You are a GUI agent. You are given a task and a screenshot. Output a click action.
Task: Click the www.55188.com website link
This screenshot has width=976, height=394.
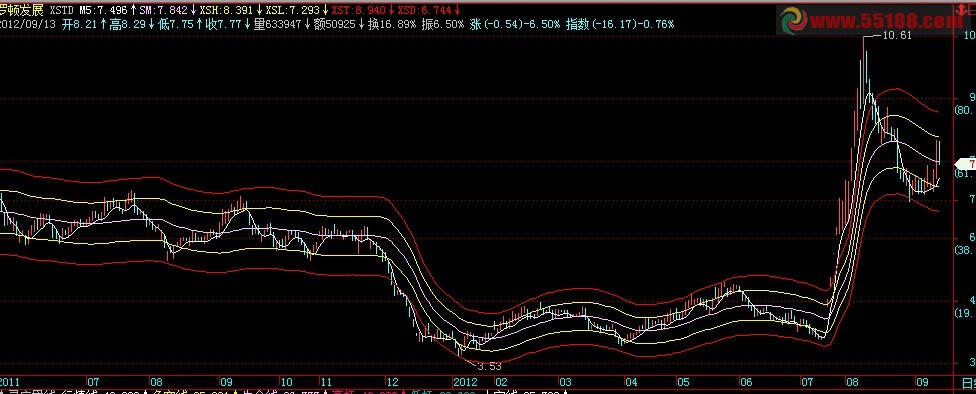[x=886, y=22]
